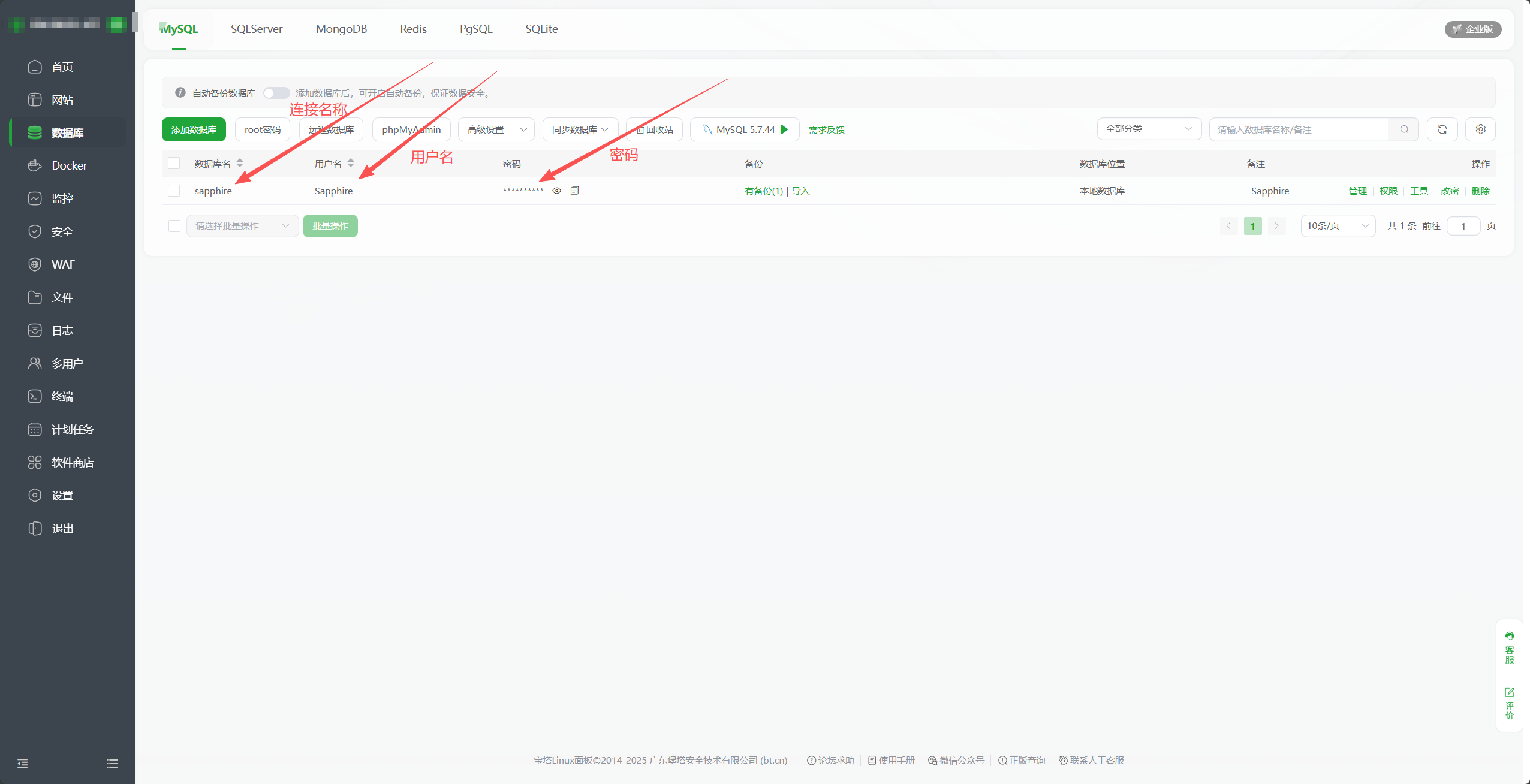Open the all categories filter dropdown
Screen dimensions: 1530x784
[1148, 129]
